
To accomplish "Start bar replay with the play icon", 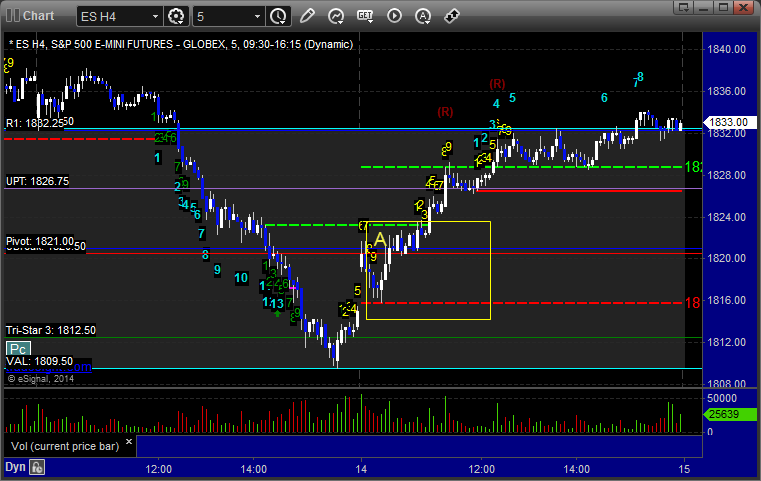I will coord(394,16).
